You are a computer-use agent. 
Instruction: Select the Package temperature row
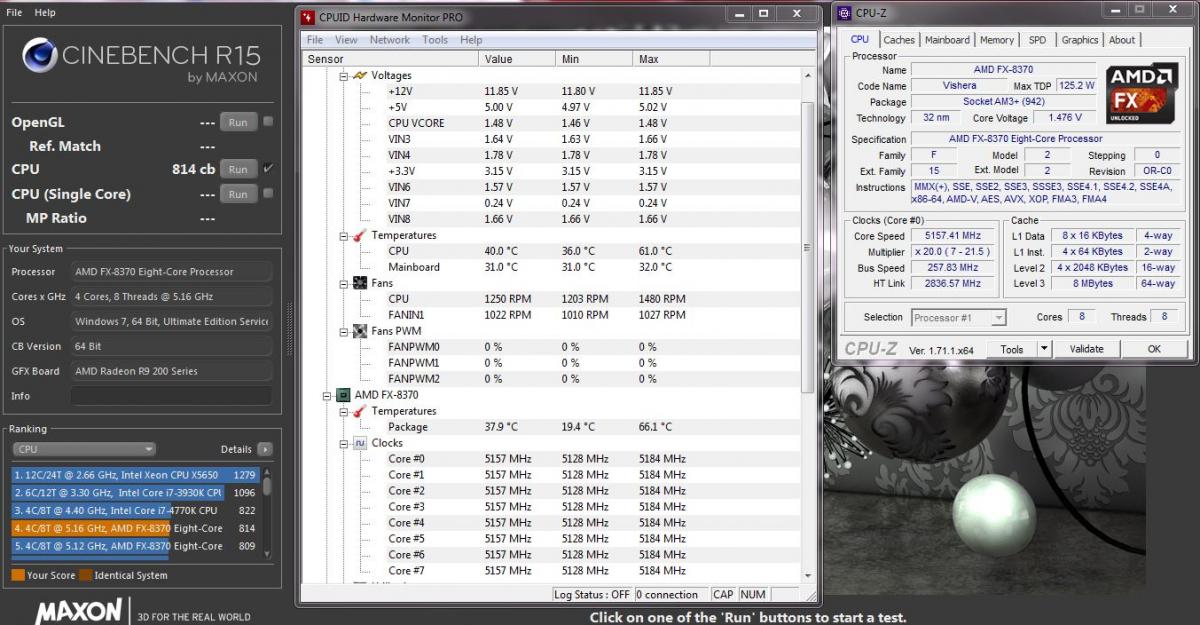552,427
